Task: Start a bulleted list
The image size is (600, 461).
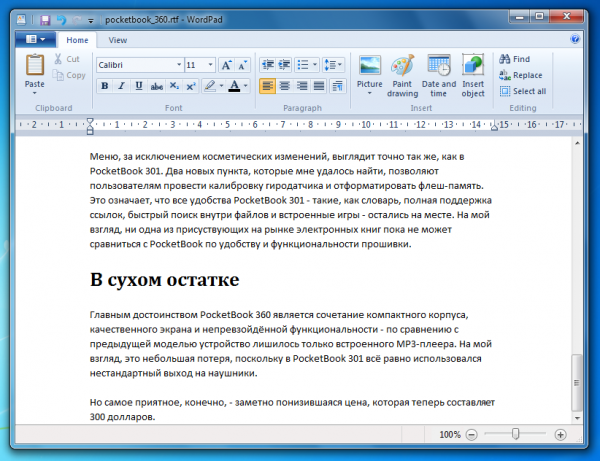Action: tap(303, 65)
